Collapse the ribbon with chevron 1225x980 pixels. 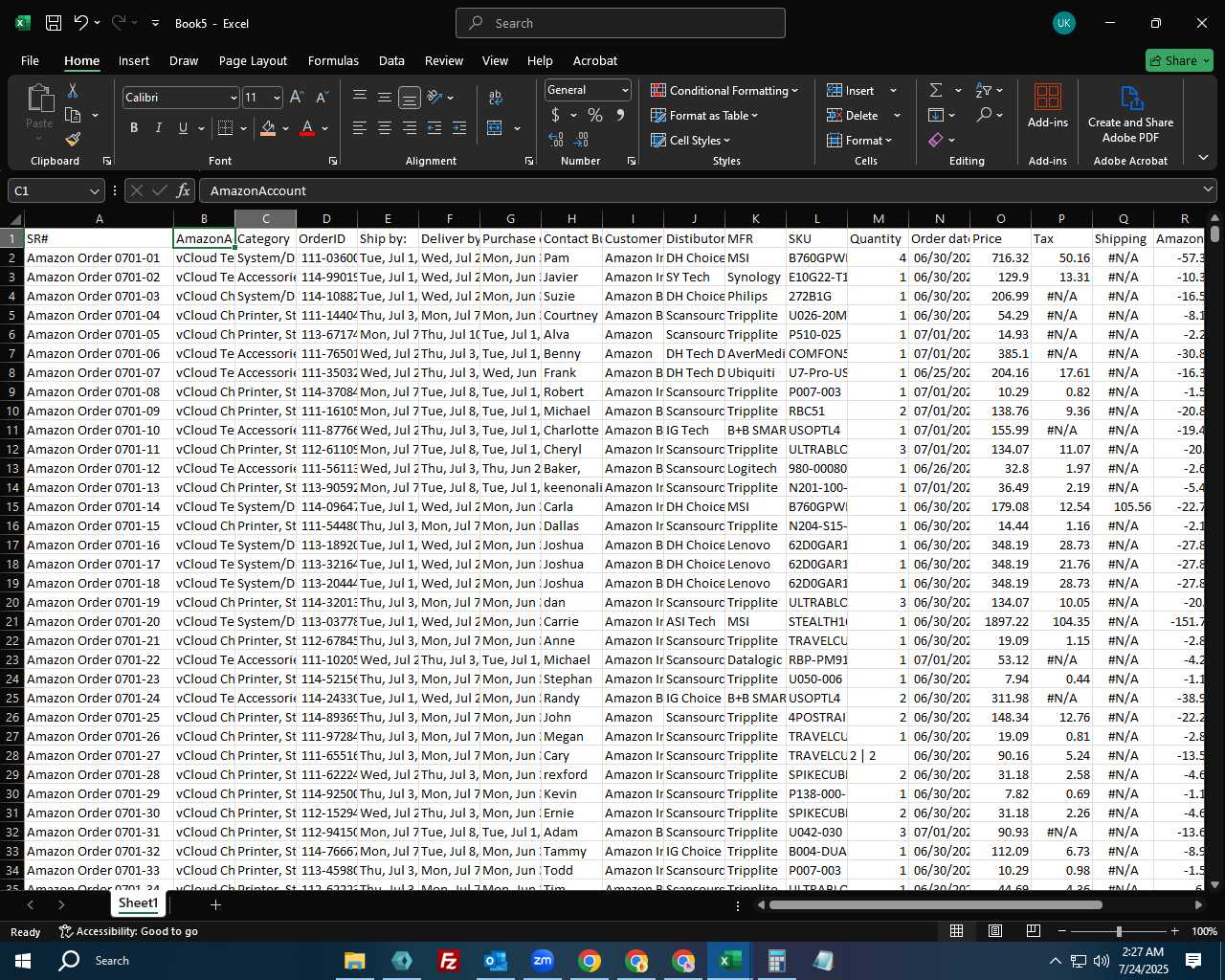(x=1203, y=157)
